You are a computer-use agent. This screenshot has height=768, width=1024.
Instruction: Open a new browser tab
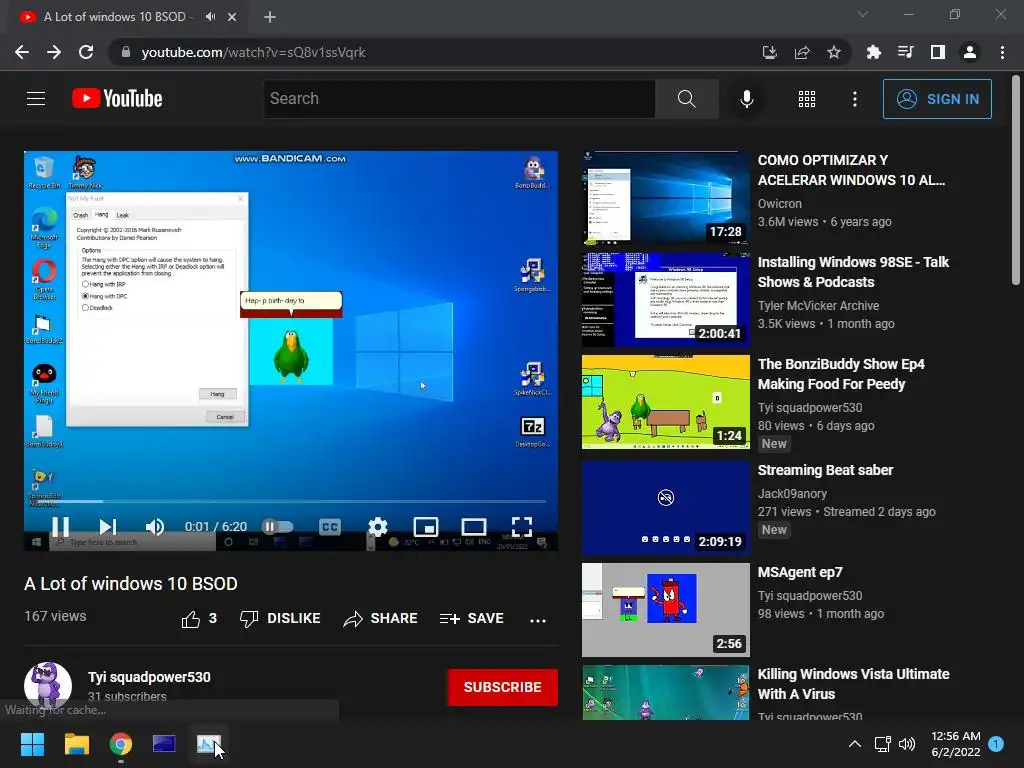(270, 17)
